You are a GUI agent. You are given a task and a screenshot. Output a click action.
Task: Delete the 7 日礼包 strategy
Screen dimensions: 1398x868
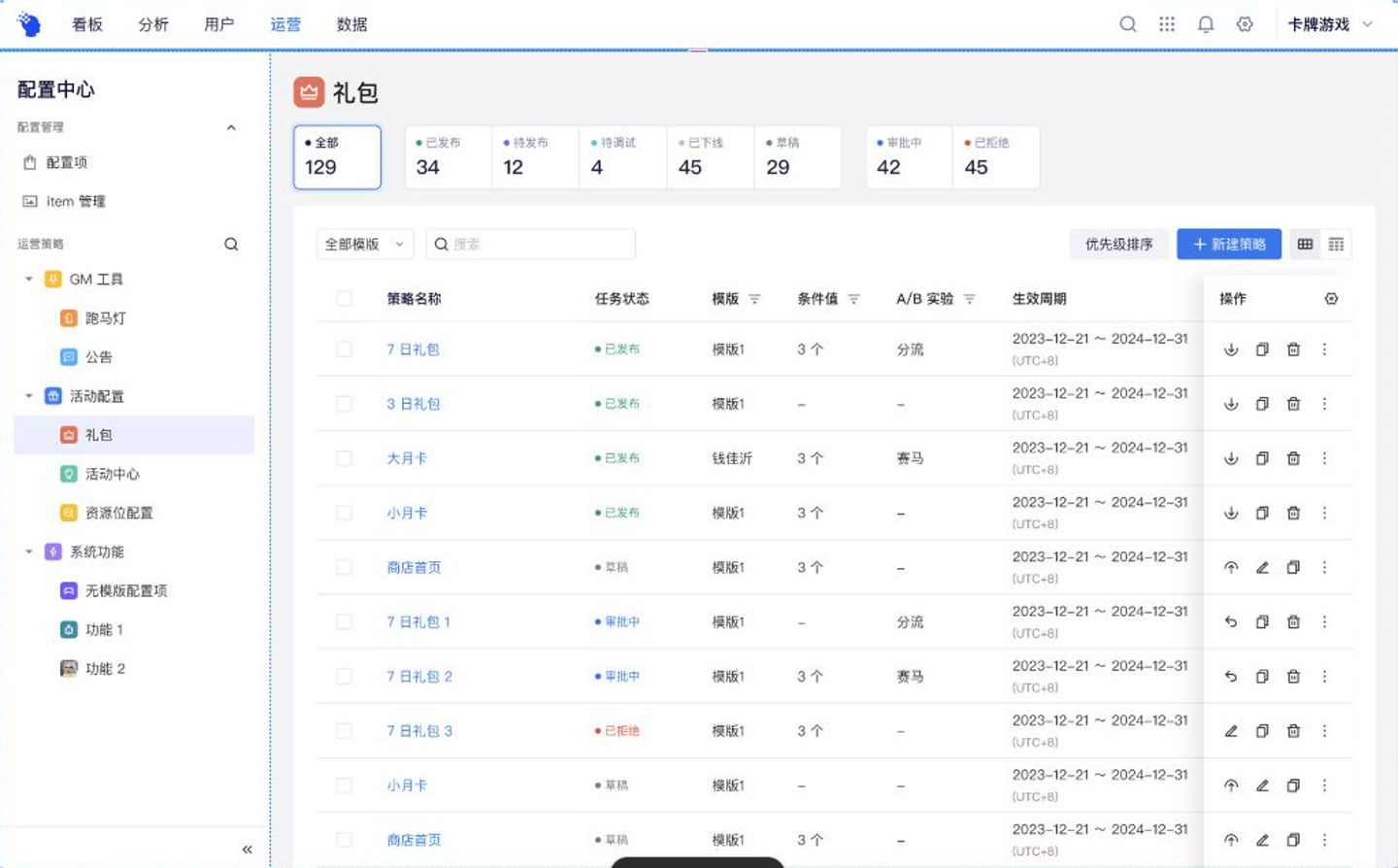coord(1293,350)
